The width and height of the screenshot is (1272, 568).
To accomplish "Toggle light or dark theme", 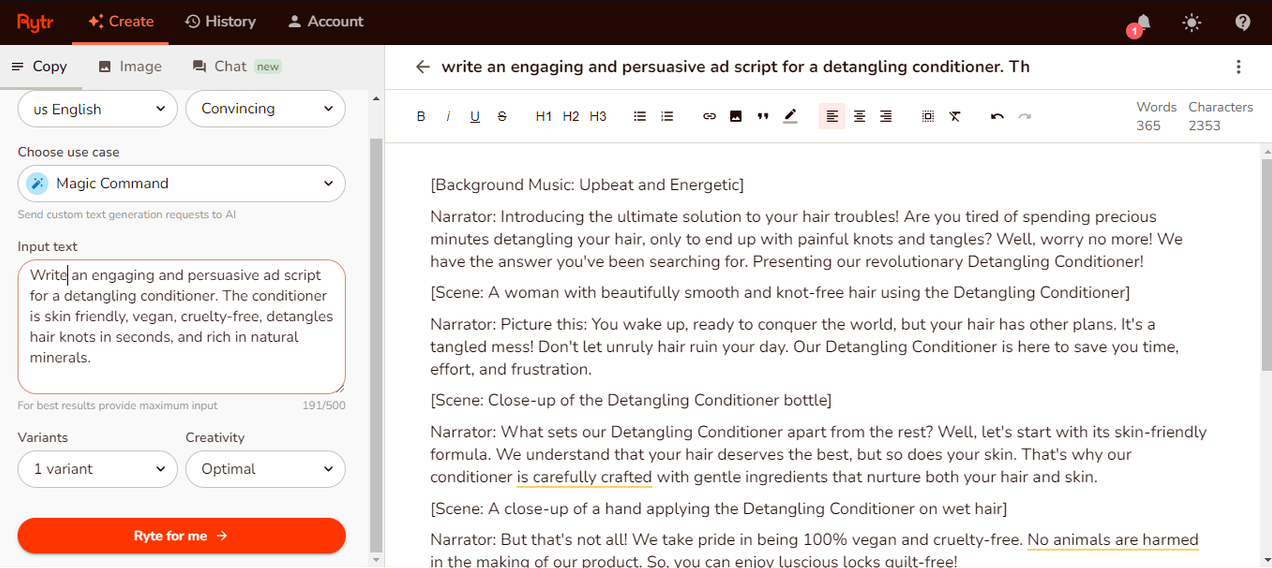I will 1192,22.
